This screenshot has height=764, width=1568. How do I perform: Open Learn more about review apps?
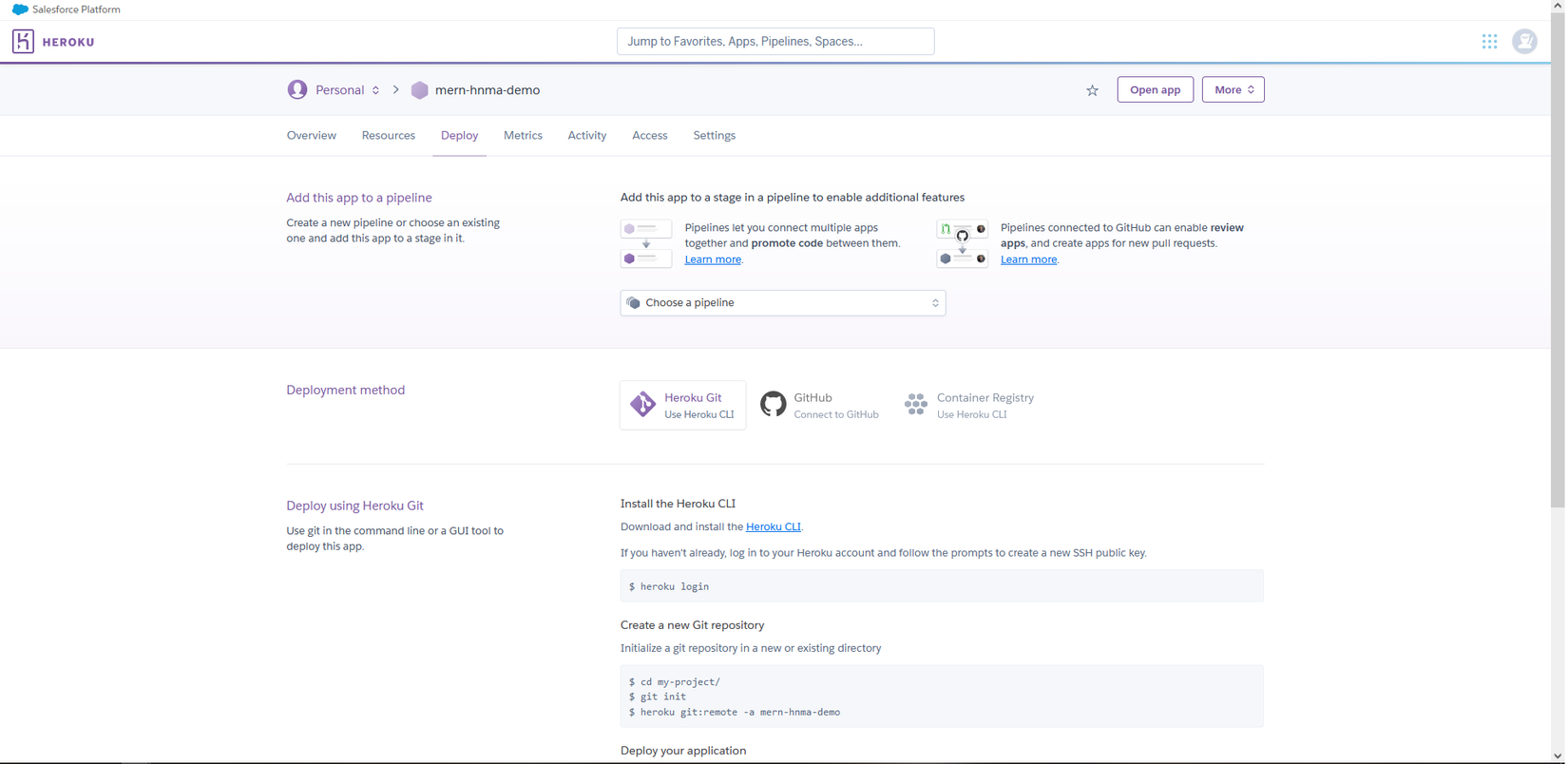[1028, 259]
